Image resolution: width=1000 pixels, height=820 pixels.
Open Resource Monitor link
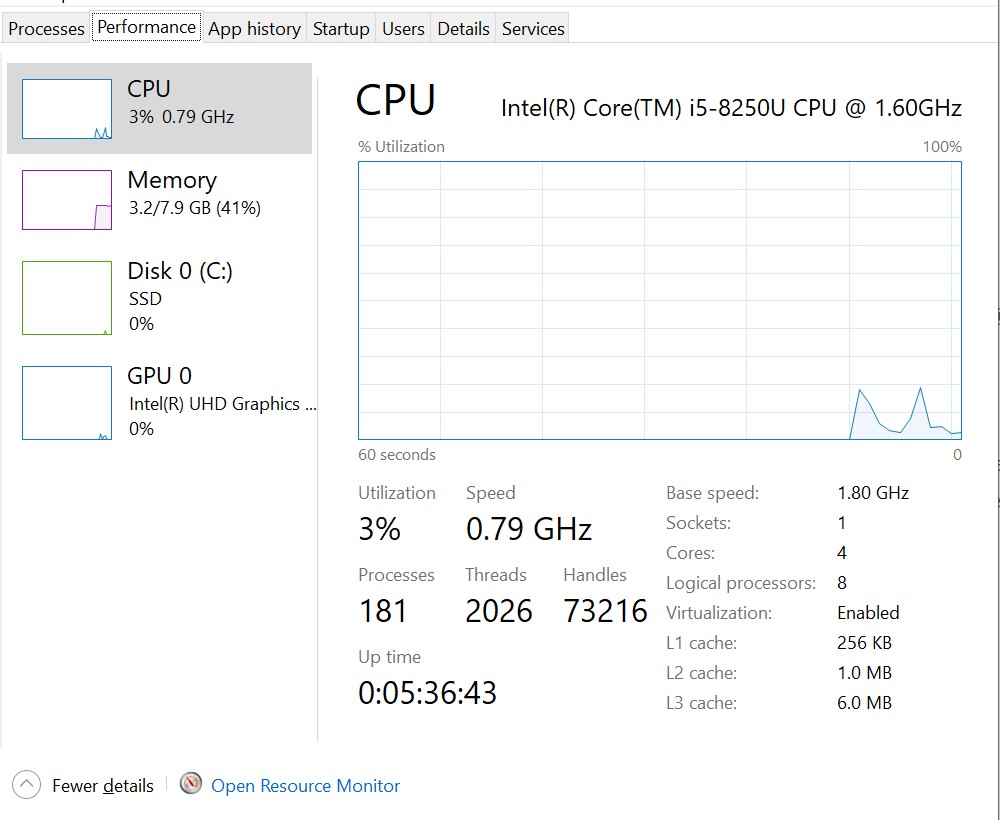point(305,786)
